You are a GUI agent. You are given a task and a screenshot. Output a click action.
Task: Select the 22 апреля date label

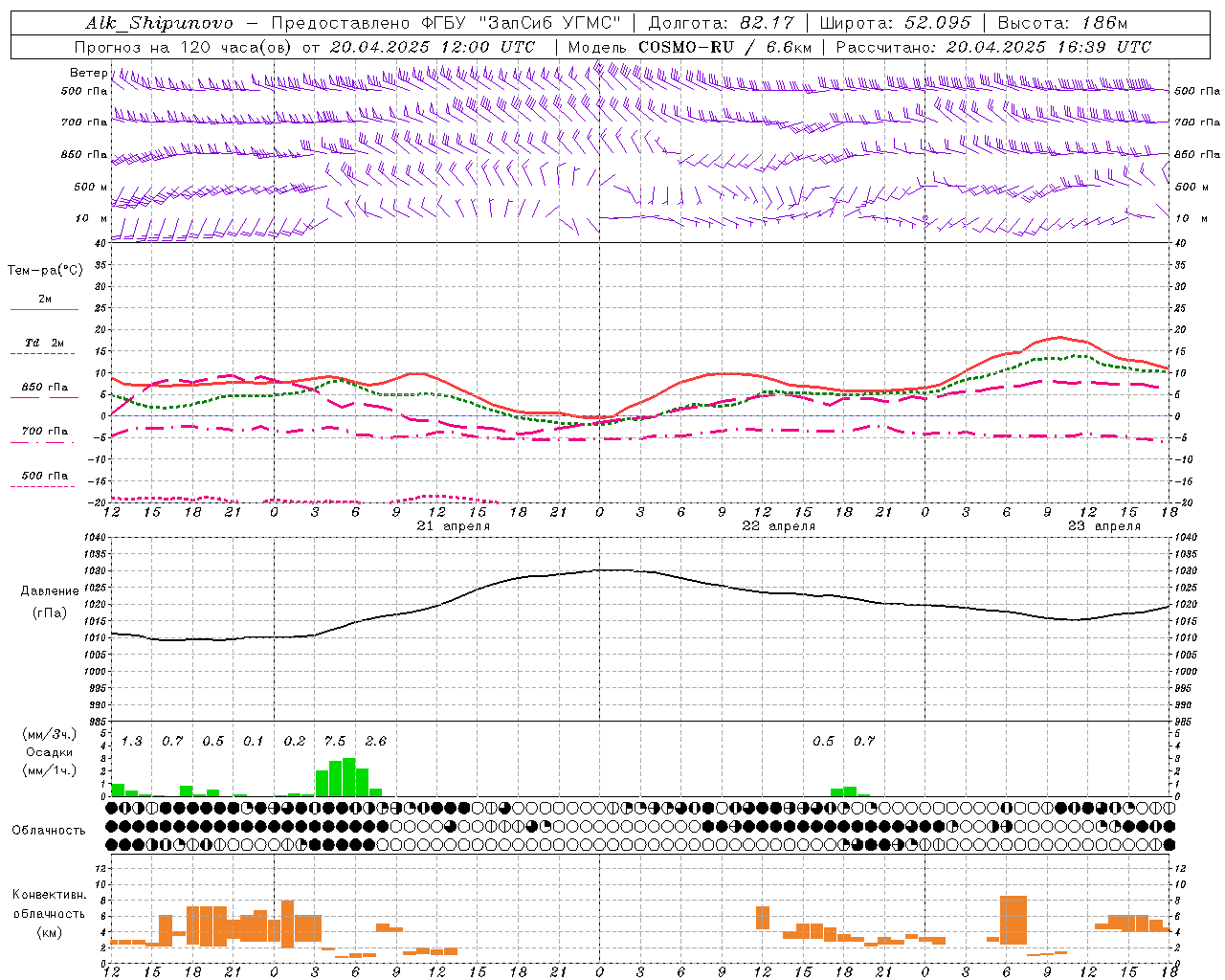point(779,526)
